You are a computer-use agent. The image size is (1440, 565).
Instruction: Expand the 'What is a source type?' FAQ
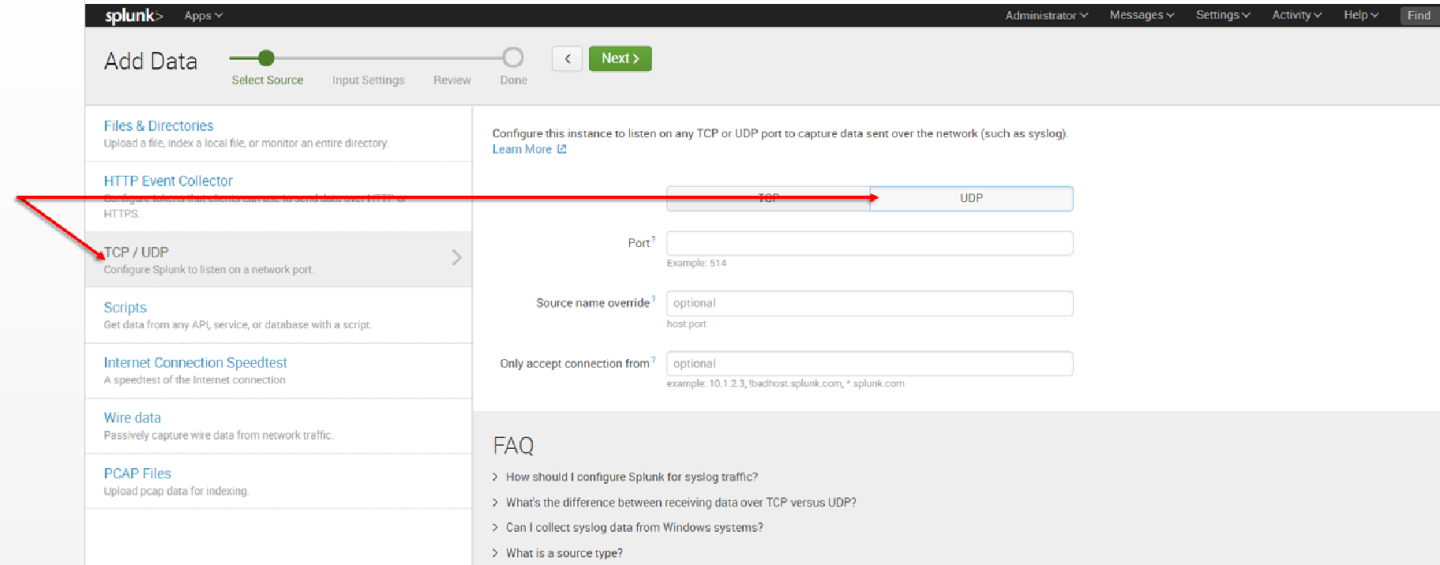click(563, 553)
